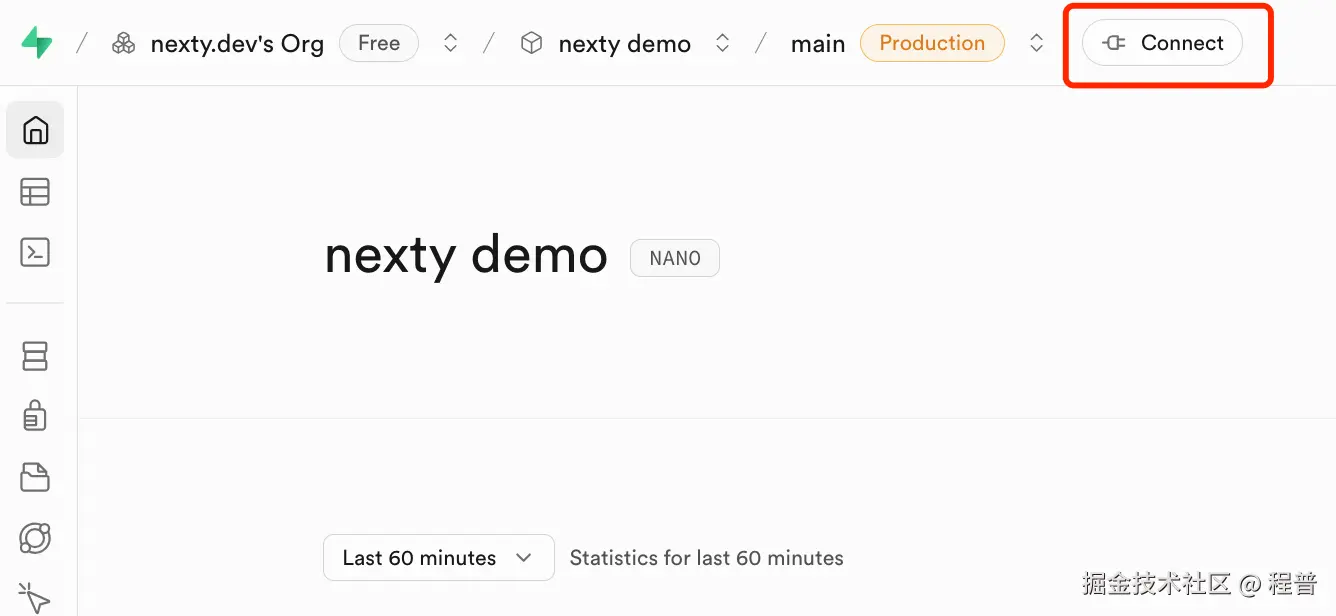Open the Storage folder icon
Screen dimensions: 1336x616
click(x=35, y=477)
